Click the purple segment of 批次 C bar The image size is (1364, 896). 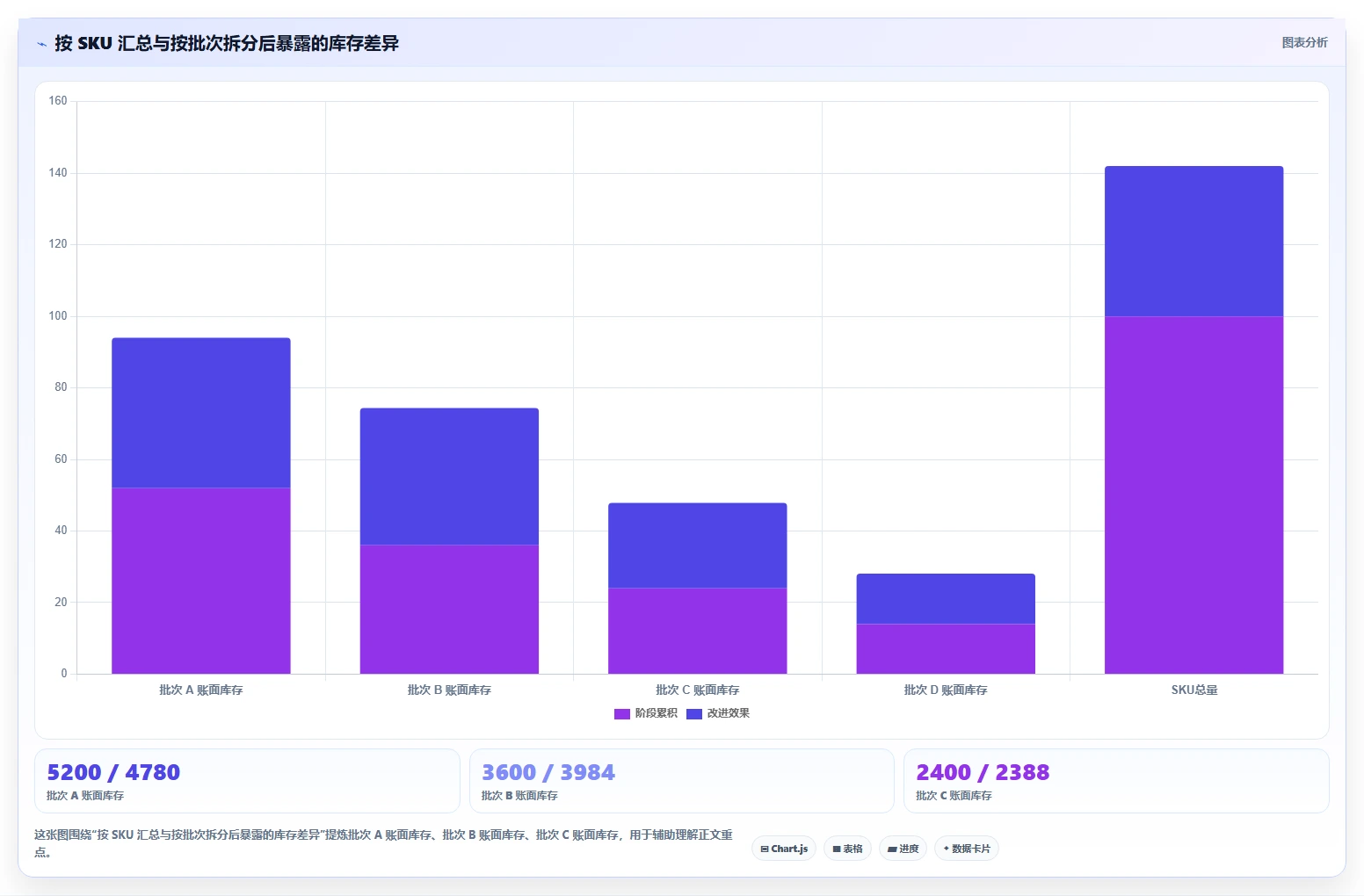698,631
